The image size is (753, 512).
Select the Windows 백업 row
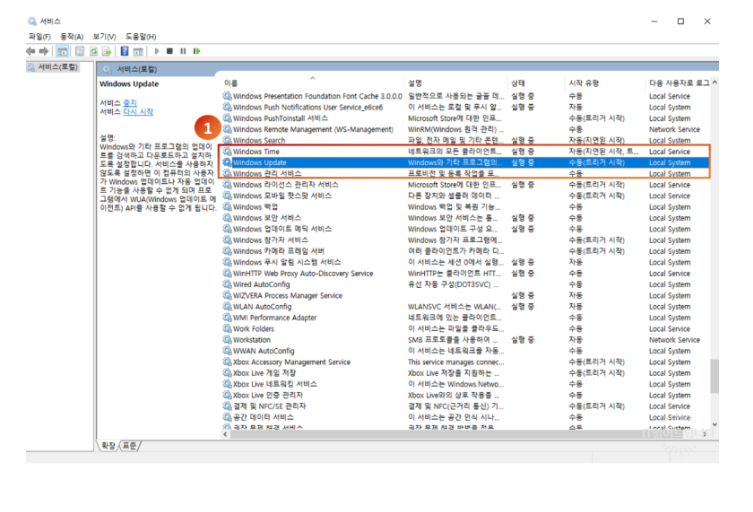tap(465, 207)
